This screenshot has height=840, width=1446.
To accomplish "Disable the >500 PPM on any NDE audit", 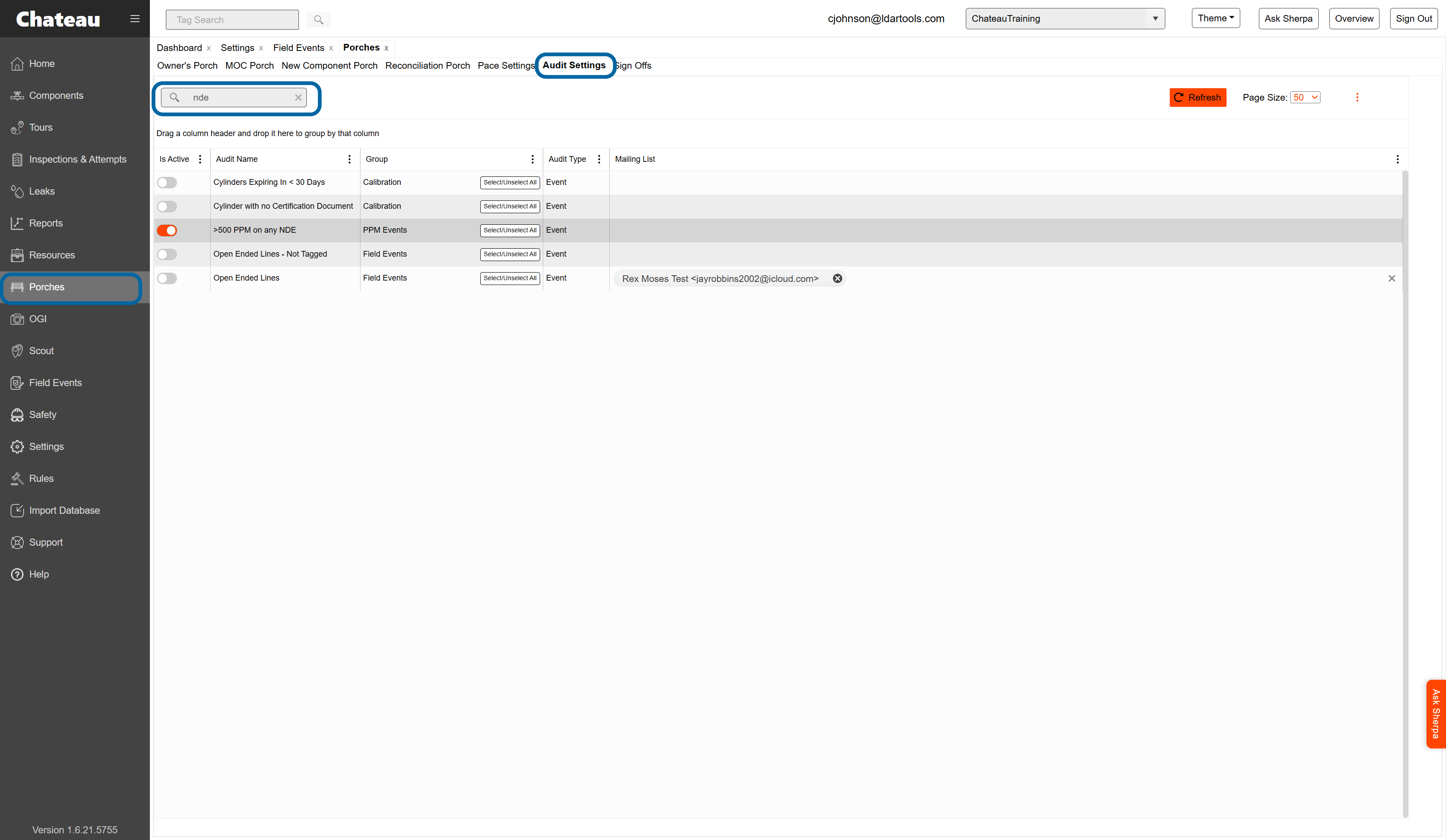I will 167,231.
